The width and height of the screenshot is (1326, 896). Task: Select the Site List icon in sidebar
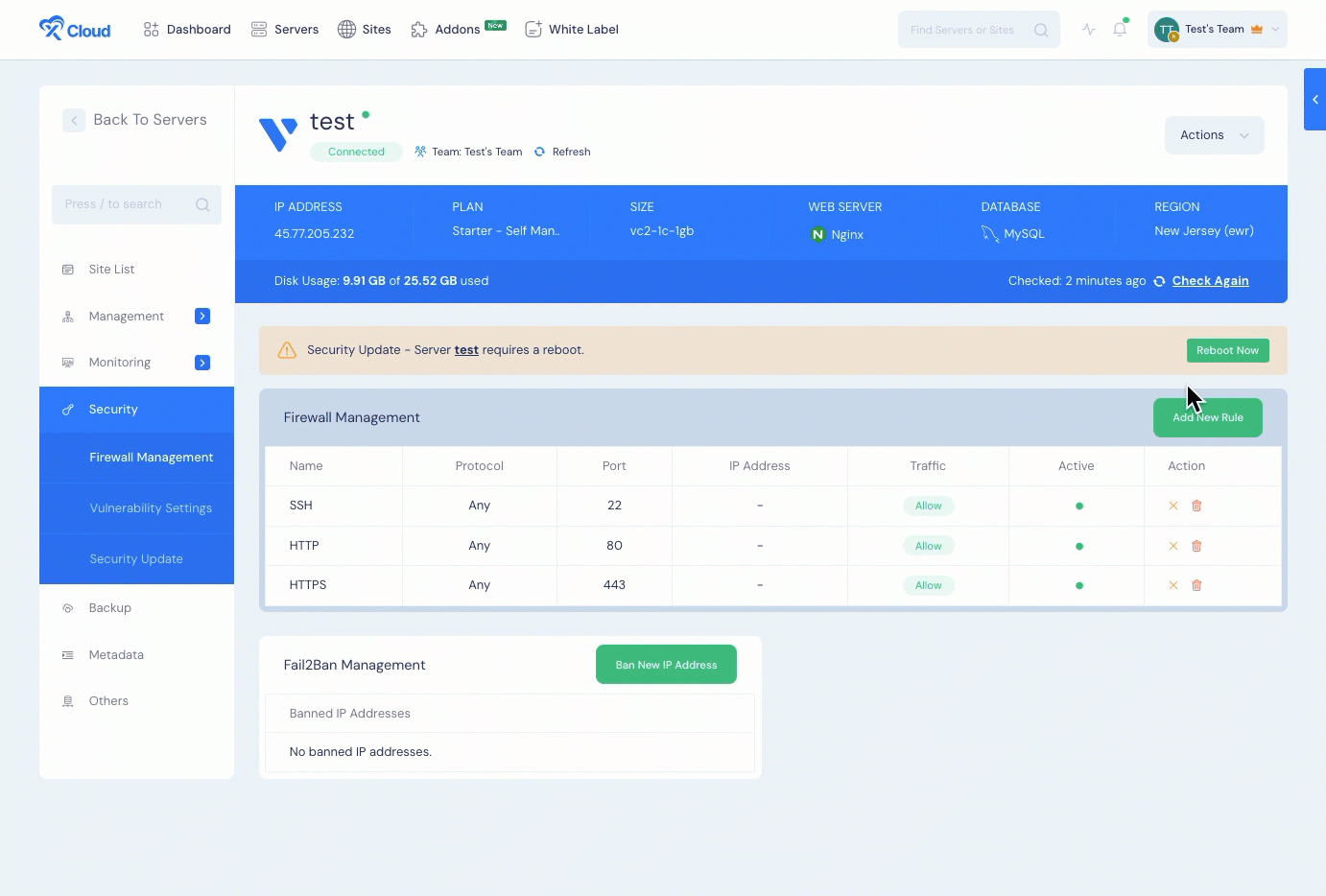67,269
